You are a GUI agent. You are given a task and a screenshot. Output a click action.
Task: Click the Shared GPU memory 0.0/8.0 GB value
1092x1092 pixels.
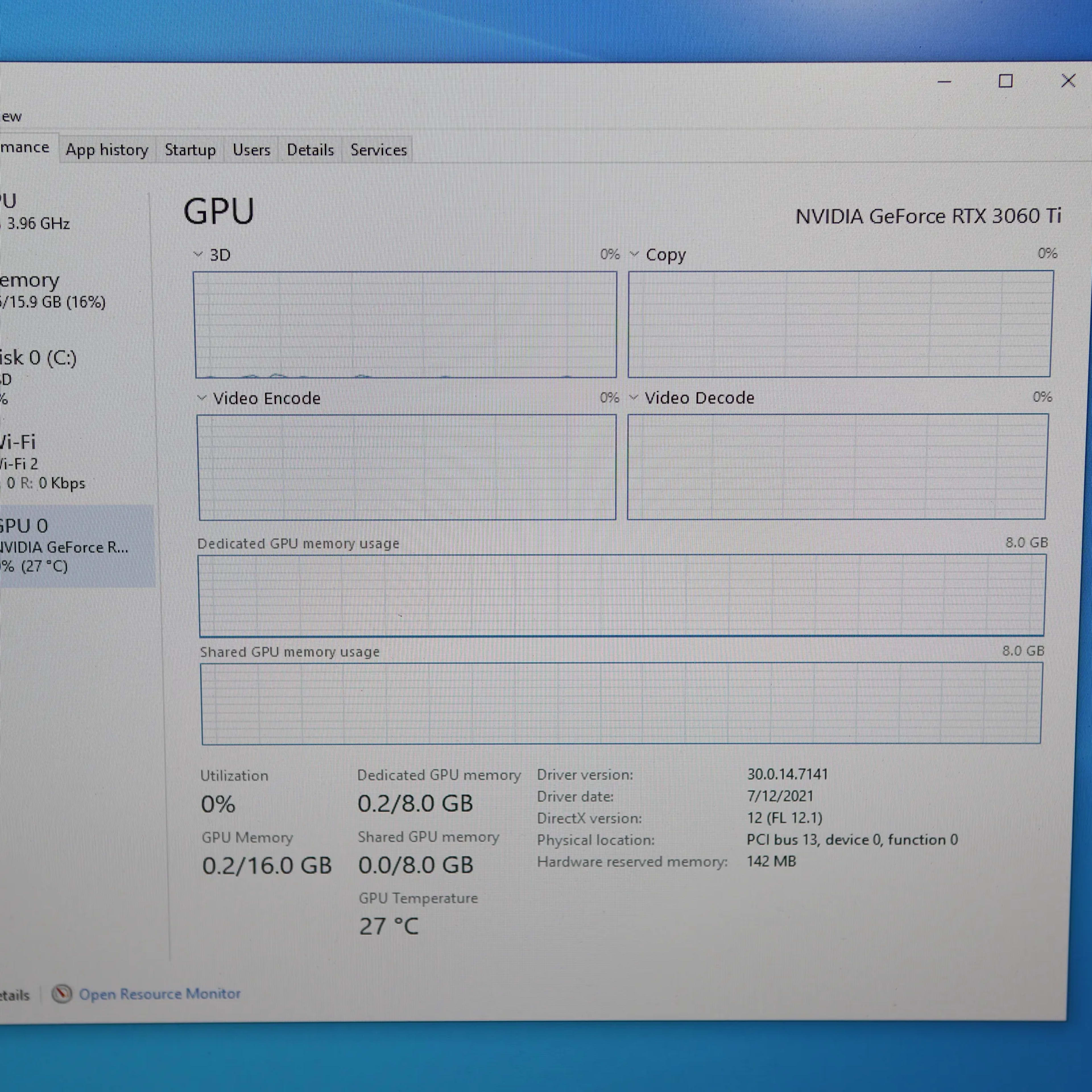click(x=416, y=865)
